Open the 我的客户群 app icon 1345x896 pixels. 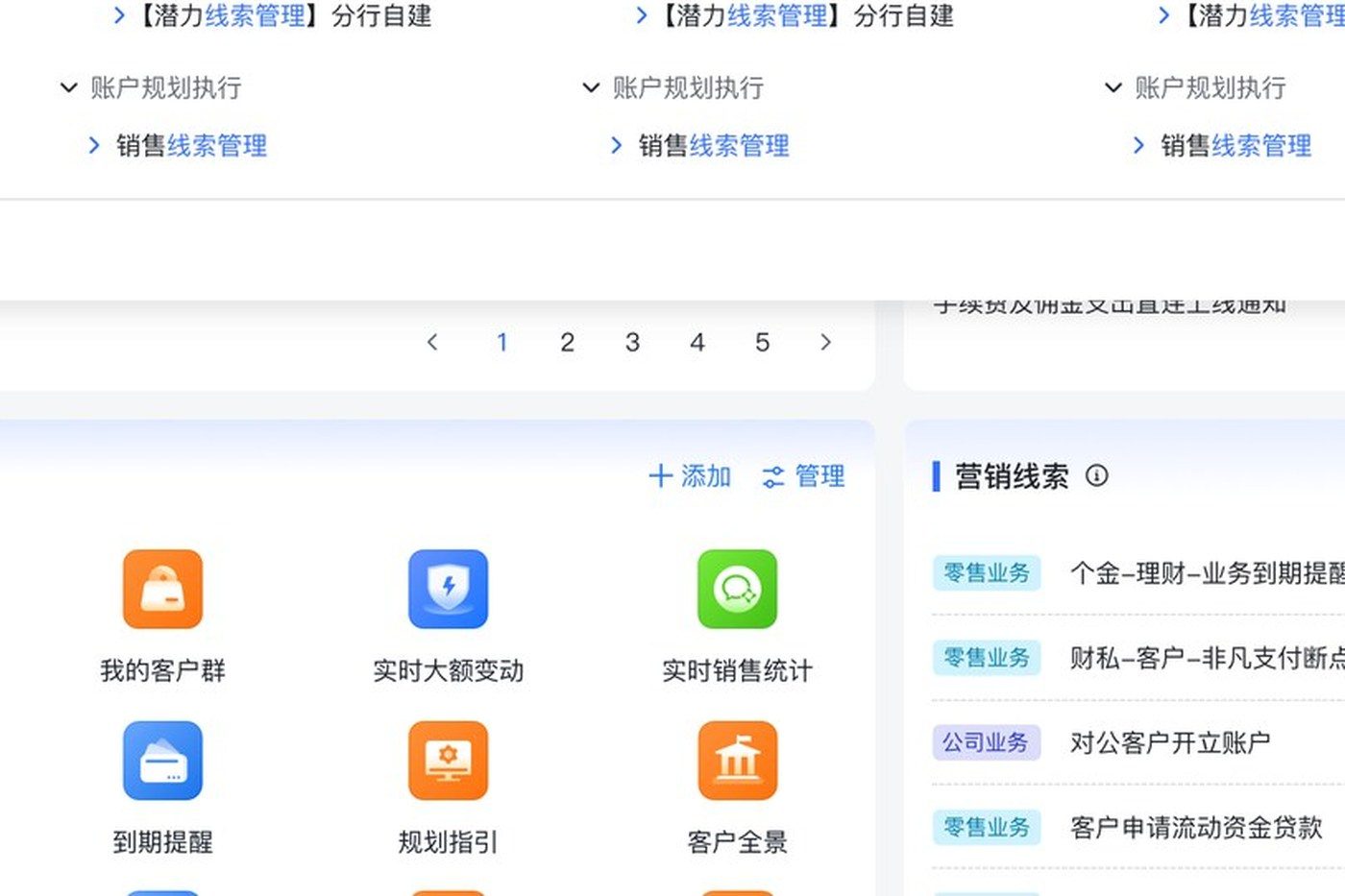[162, 589]
